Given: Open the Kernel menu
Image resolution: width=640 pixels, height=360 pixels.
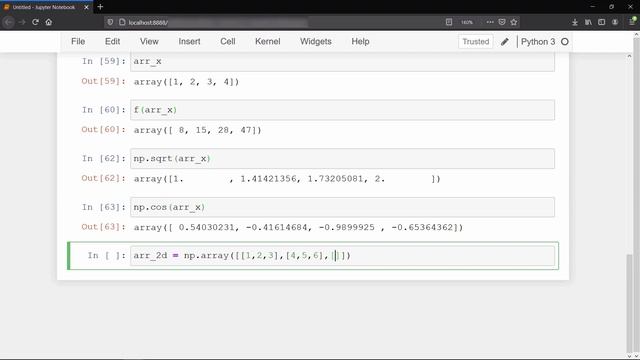Looking at the screenshot, I should [268, 42].
